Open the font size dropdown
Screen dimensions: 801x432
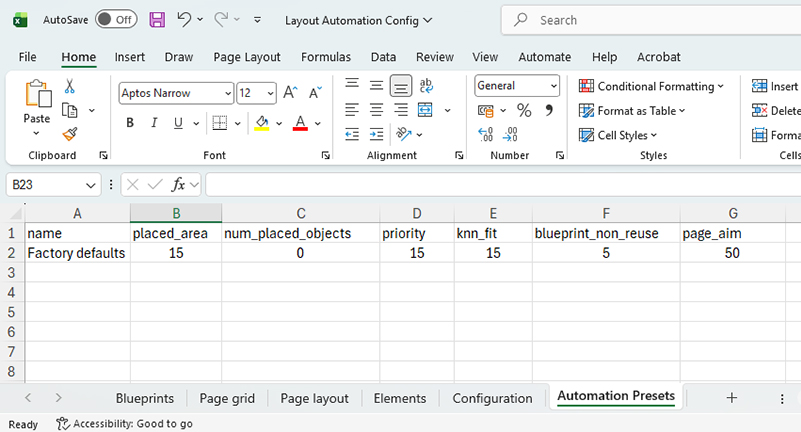[270, 93]
